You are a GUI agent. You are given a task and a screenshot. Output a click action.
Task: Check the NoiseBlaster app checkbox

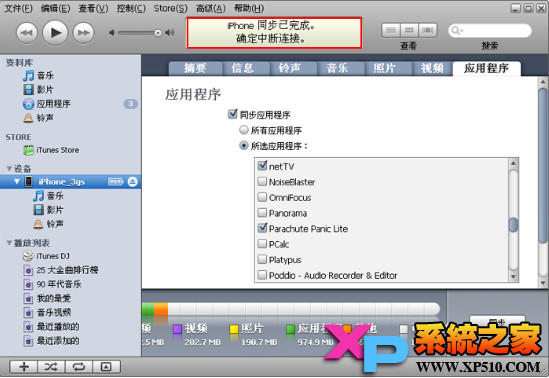coord(262,181)
